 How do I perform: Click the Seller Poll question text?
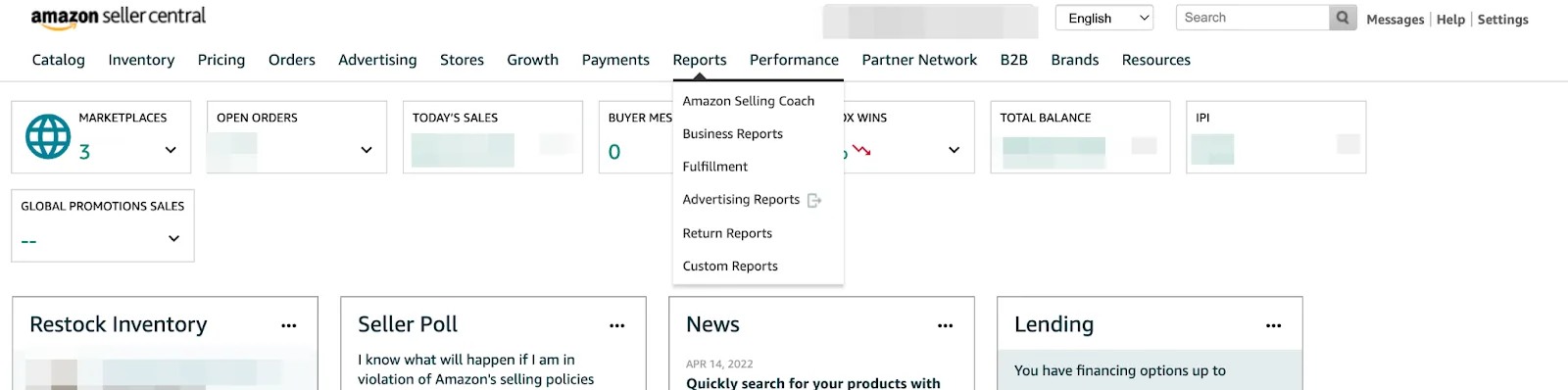pos(476,369)
